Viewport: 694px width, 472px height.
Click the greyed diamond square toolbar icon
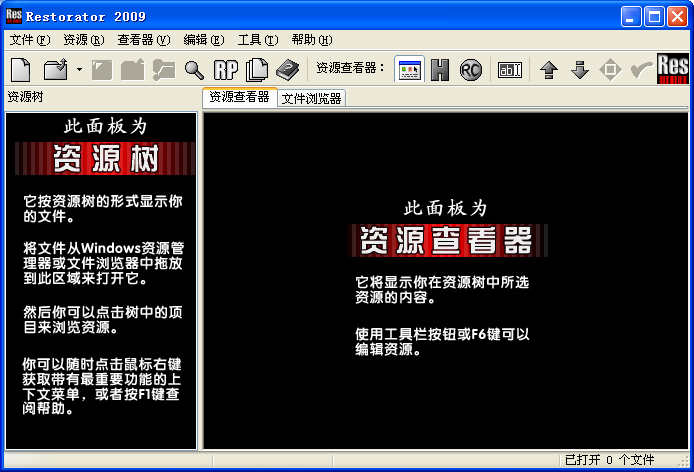click(x=610, y=70)
